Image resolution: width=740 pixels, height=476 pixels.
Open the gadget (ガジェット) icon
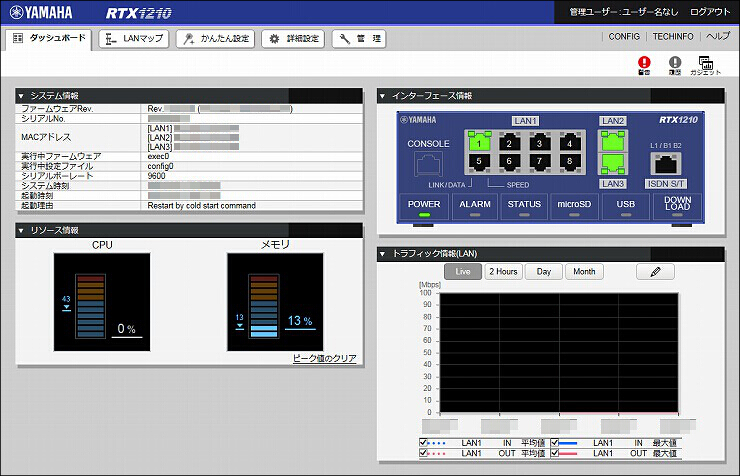click(706, 65)
